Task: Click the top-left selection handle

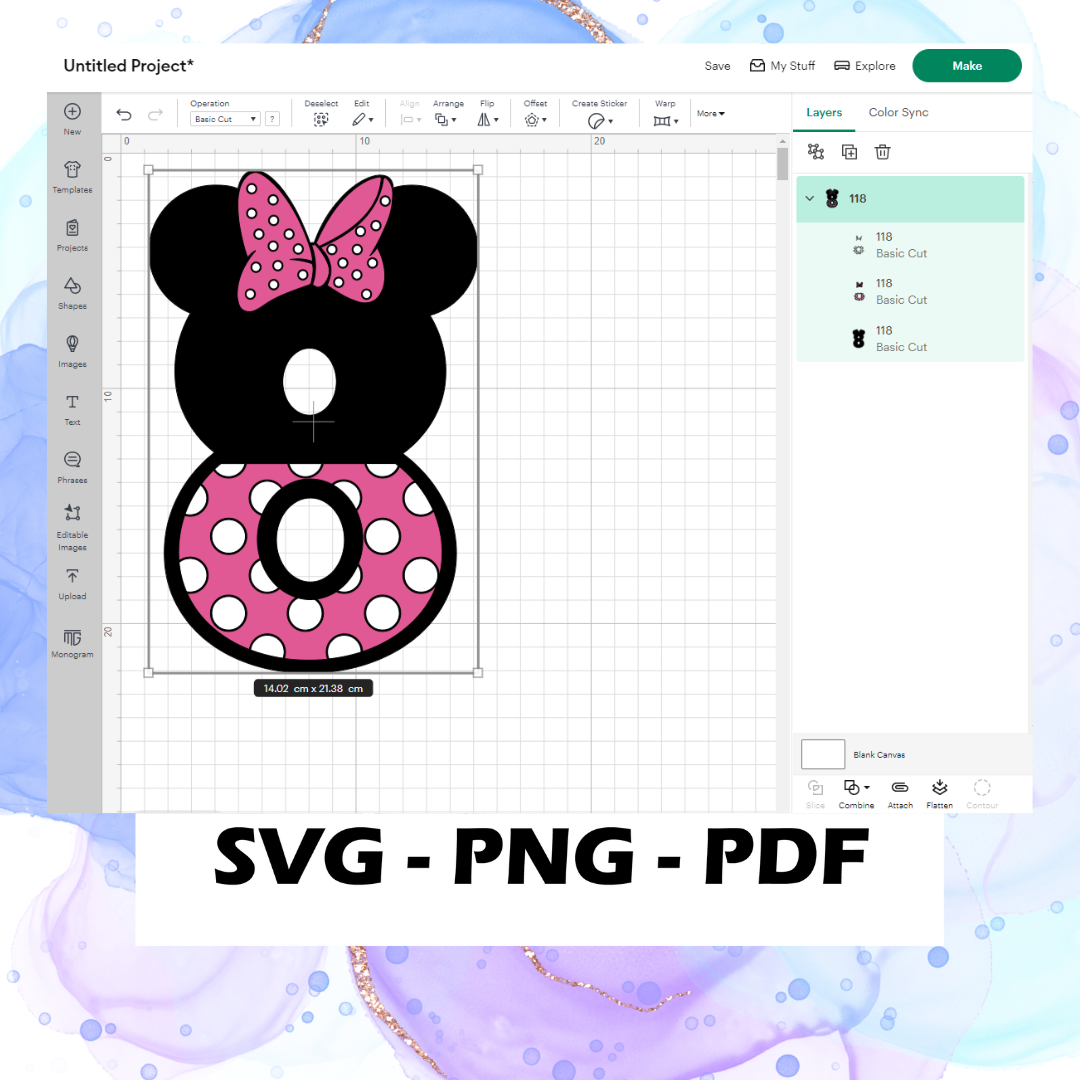Action: [x=148, y=169]
